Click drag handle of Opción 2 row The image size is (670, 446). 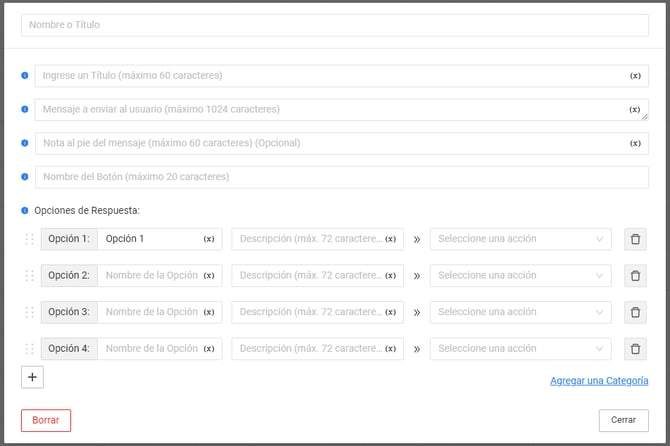tap(29, 276)
